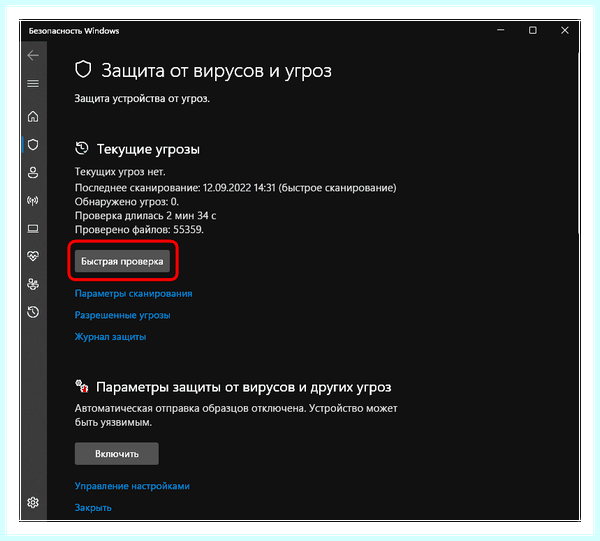Click the Защита от вирусов и угроз title
Image resolution: width=600 pixels, height=541 pixels.
pyautogui.click(x=217, y=71)
